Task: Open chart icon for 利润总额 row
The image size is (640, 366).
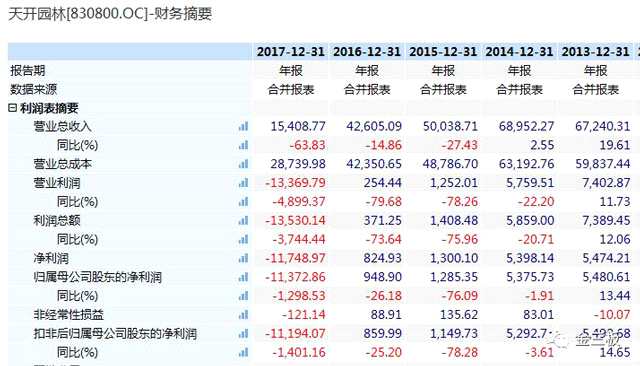Action: [243, 221]
